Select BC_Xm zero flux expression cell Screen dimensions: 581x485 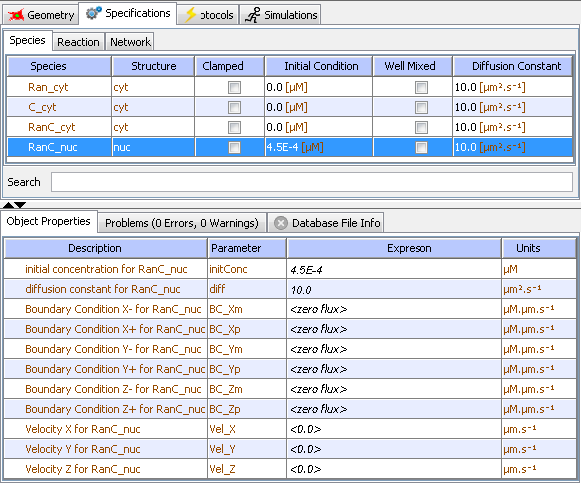coord(394,309)
